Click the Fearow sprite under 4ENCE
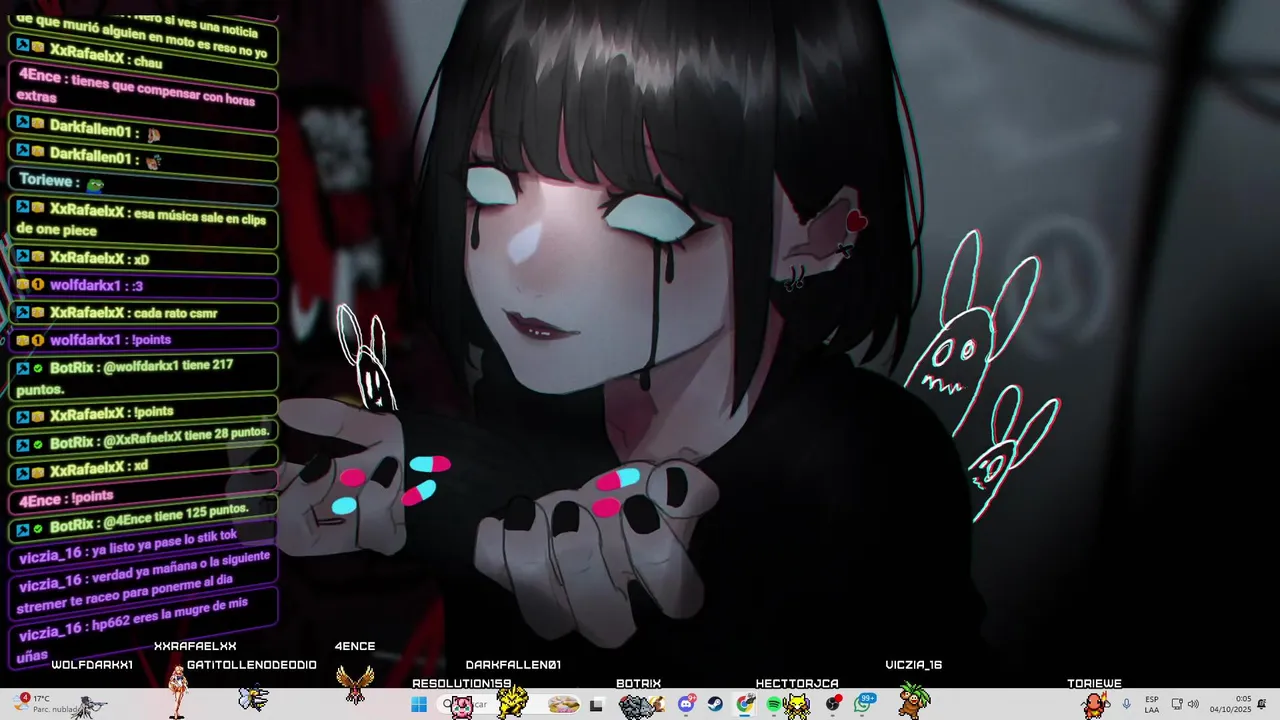This screenshot has height=720, width=1280. click(x=355, y=685)
